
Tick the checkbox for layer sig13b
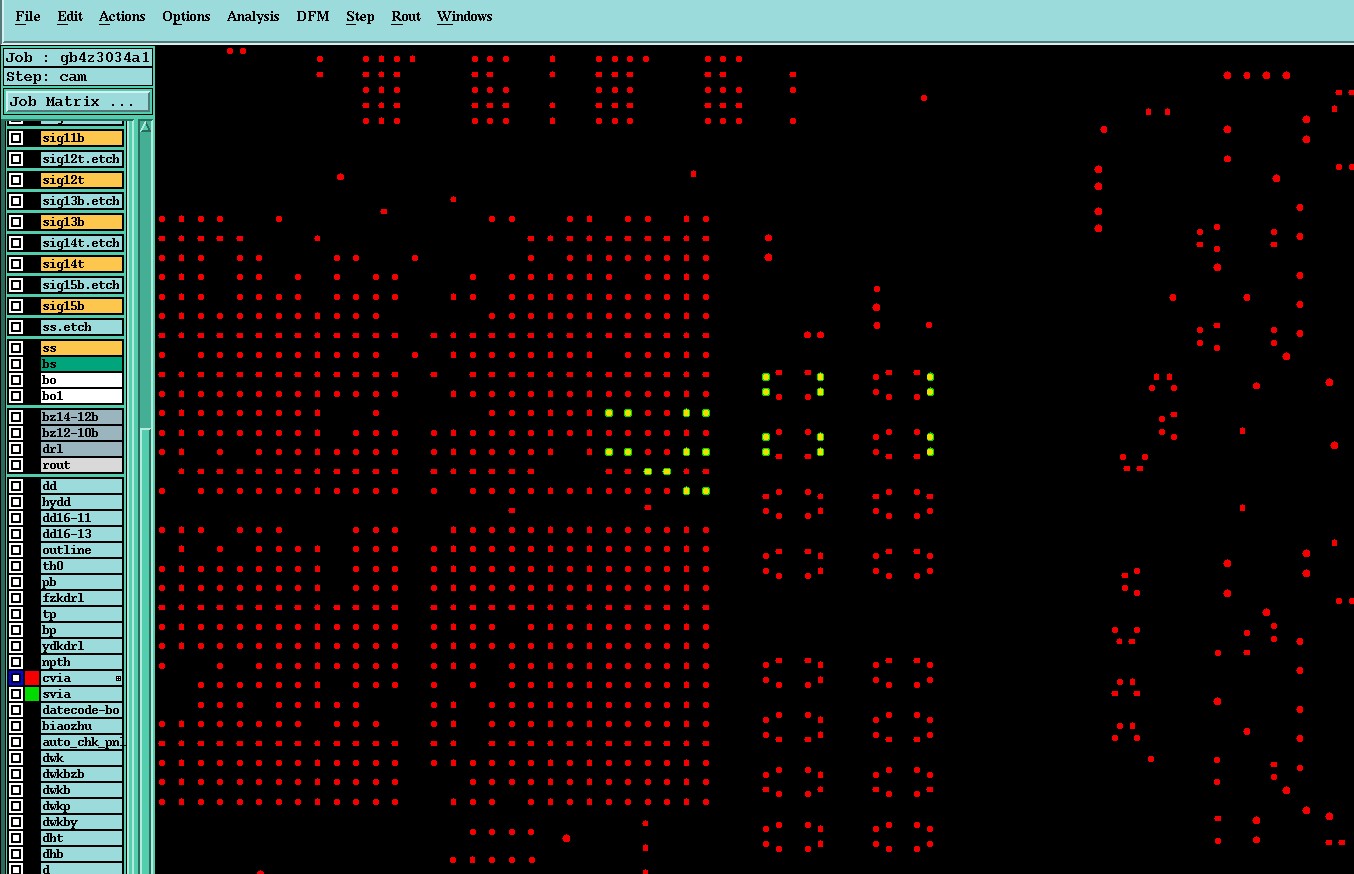click(x=16, y=222)
